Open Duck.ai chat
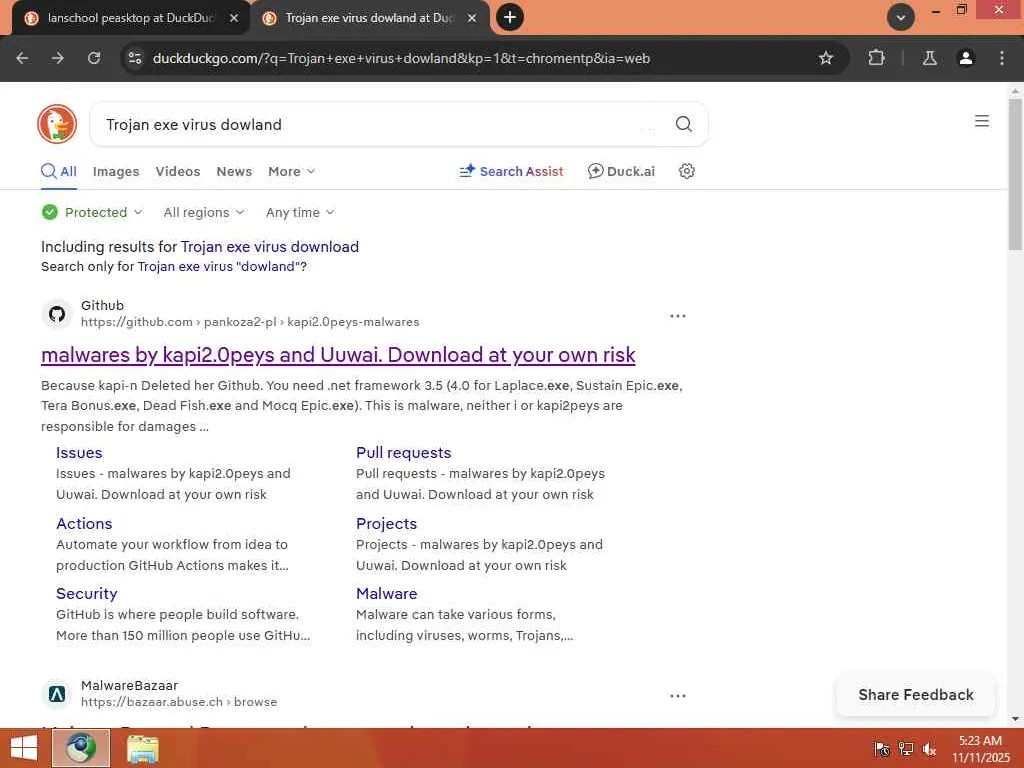1024x768 pixels. coord(621,171)
